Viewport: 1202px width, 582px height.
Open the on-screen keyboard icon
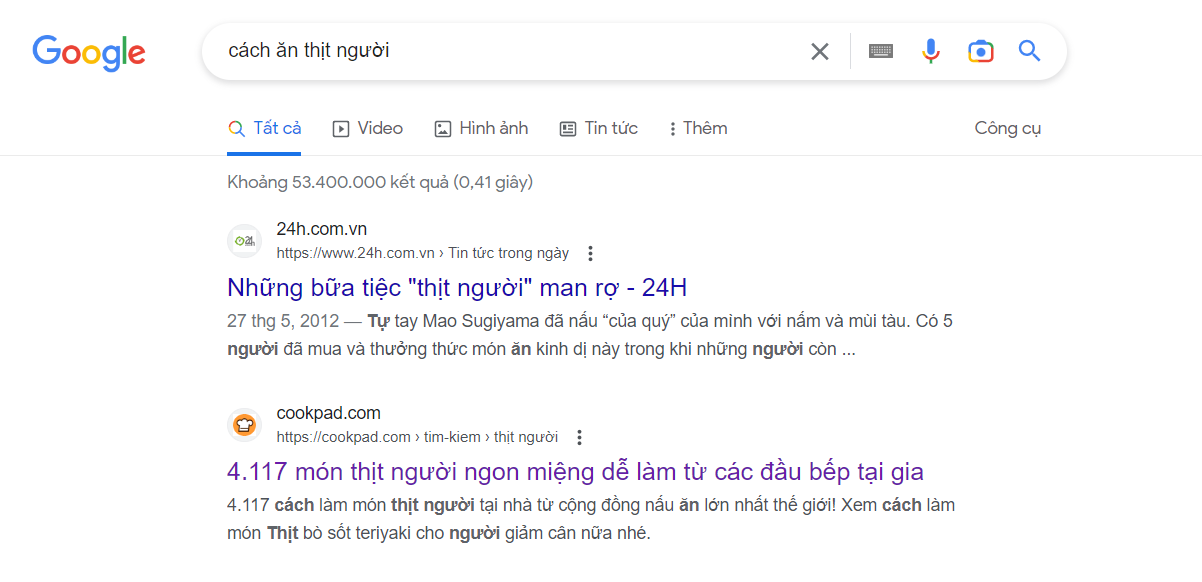pos(881,51)
